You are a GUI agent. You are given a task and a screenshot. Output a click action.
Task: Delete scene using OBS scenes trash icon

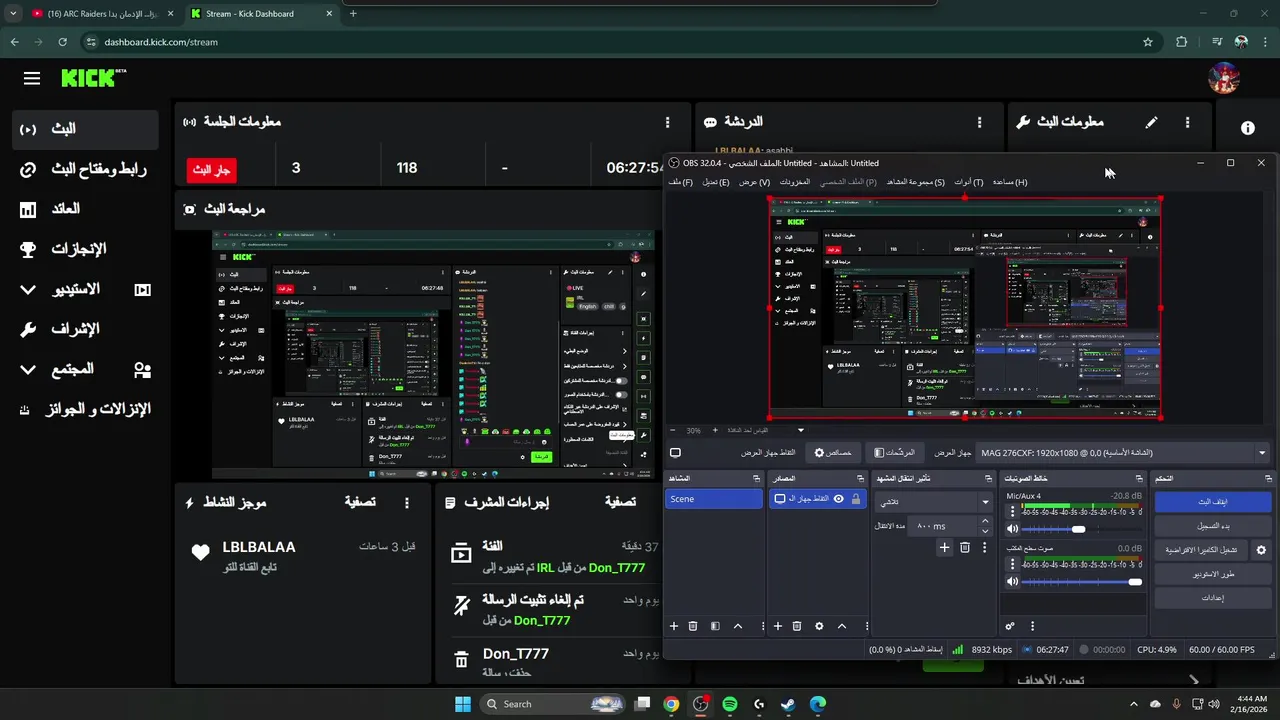tap(693, 626)
